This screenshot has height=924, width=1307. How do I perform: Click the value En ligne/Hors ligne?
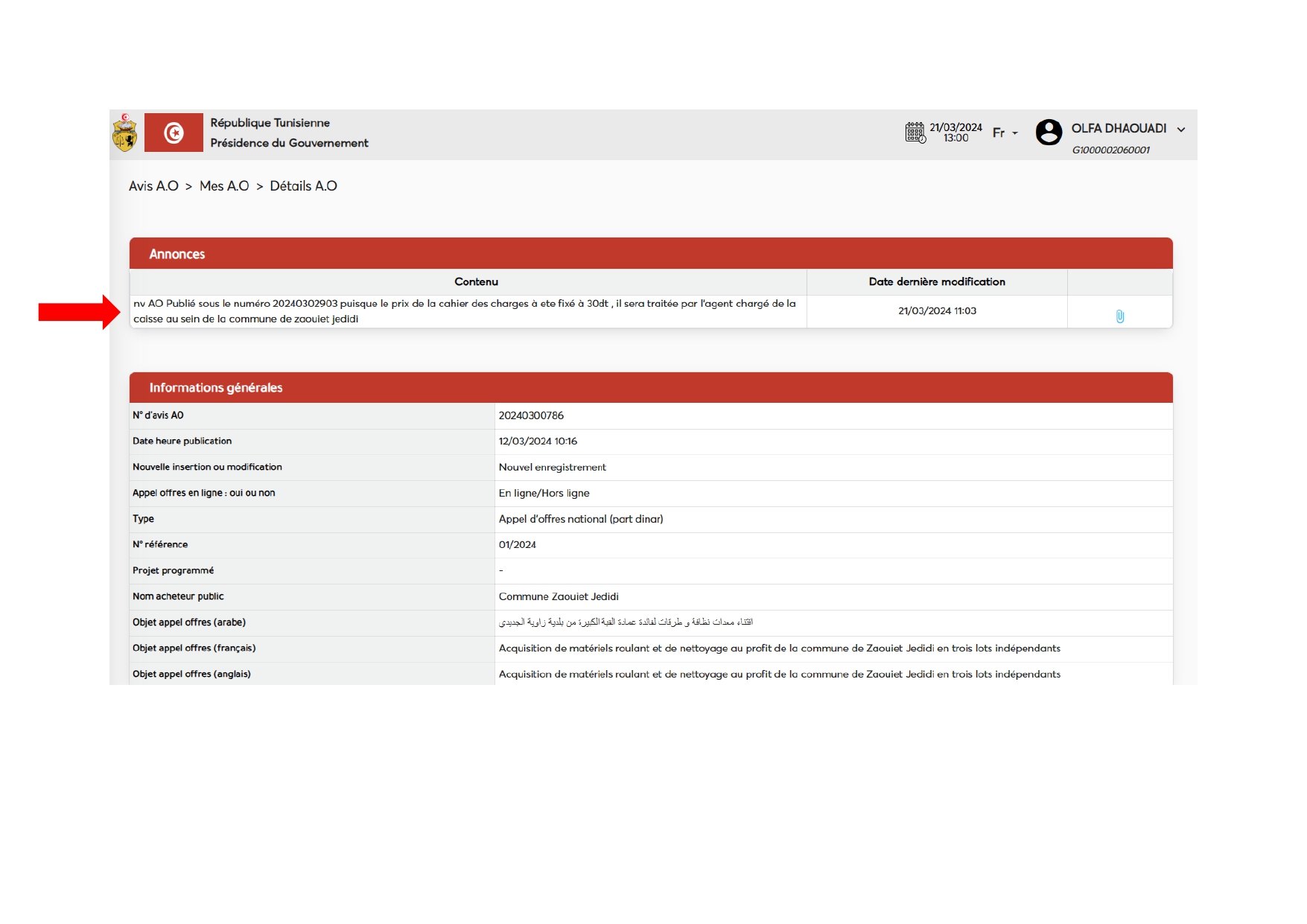pos(544,493)
